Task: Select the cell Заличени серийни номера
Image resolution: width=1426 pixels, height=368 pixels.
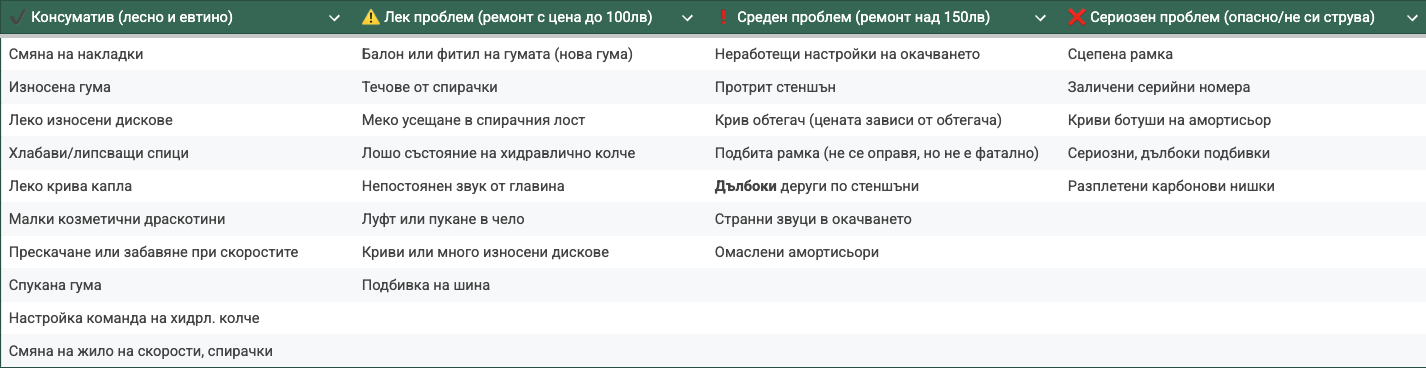Action: [x=1243, y=87]
